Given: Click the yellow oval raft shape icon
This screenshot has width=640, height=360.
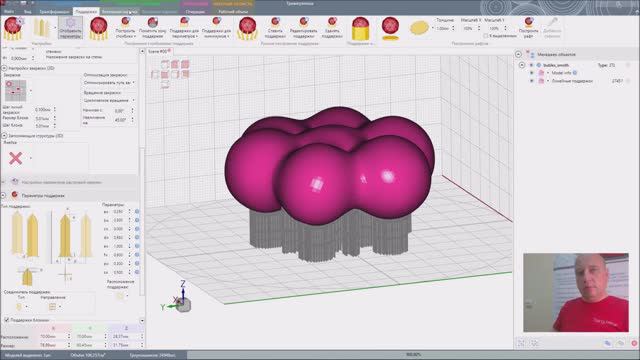Looking at the screenshot, I should pyautogui.click(x=419, y=28).
